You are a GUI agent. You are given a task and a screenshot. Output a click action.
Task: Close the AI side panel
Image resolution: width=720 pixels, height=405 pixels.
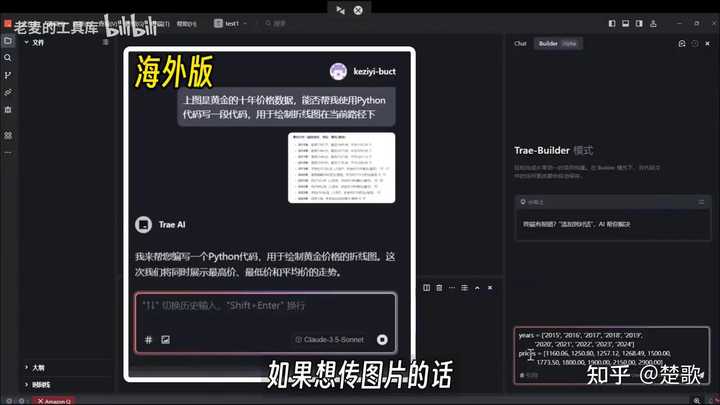click(708, 44)
